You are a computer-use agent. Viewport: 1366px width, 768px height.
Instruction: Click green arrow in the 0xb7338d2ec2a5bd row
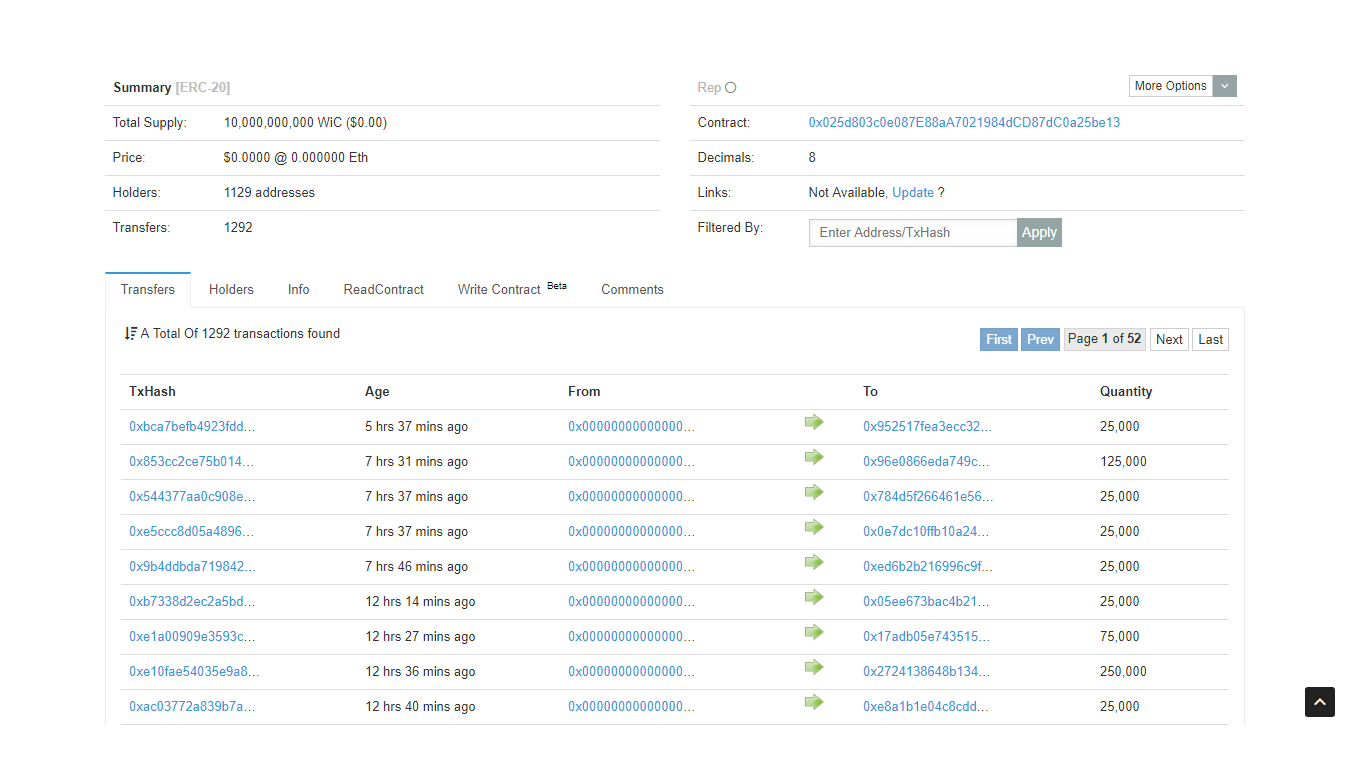814,597
